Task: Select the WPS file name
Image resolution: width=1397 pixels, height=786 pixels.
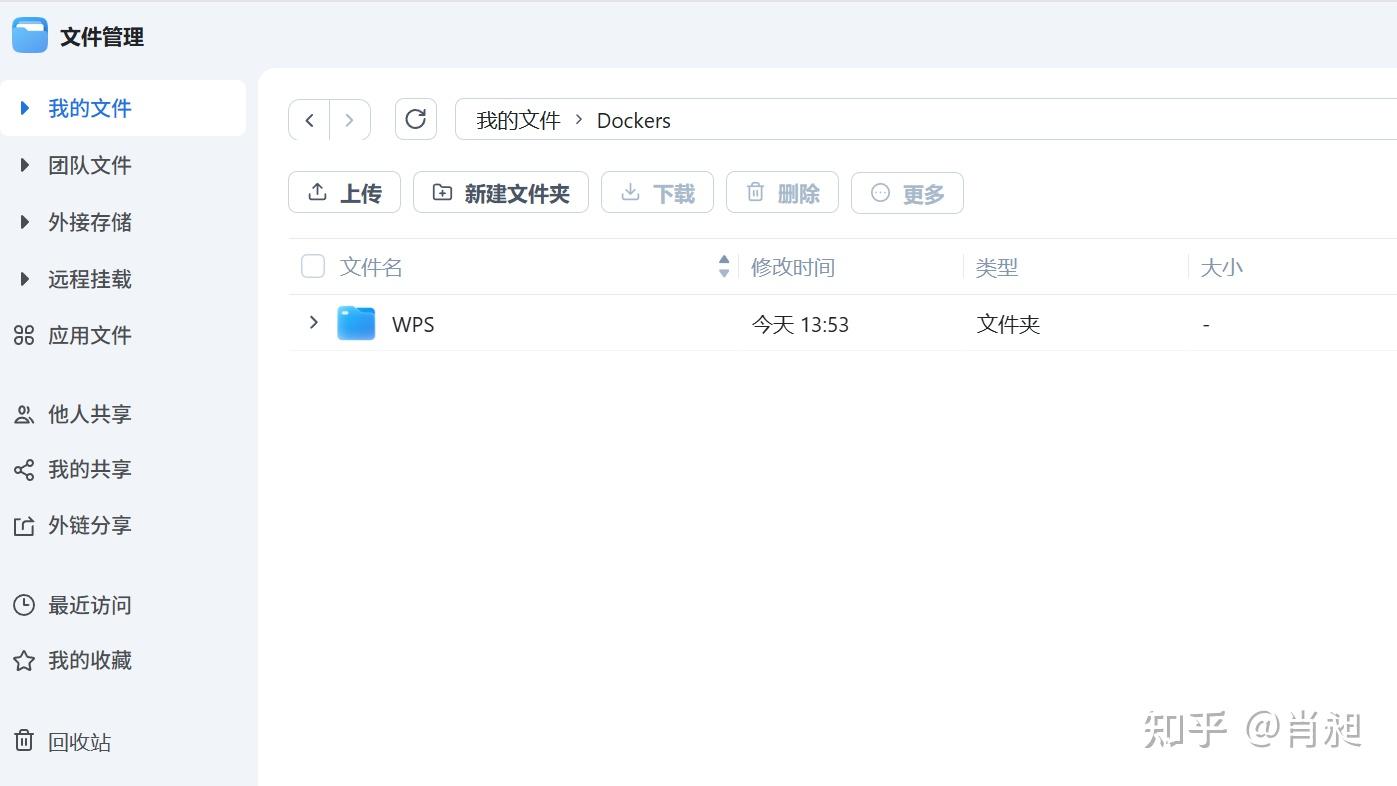Action: click(x=413, y=324)
